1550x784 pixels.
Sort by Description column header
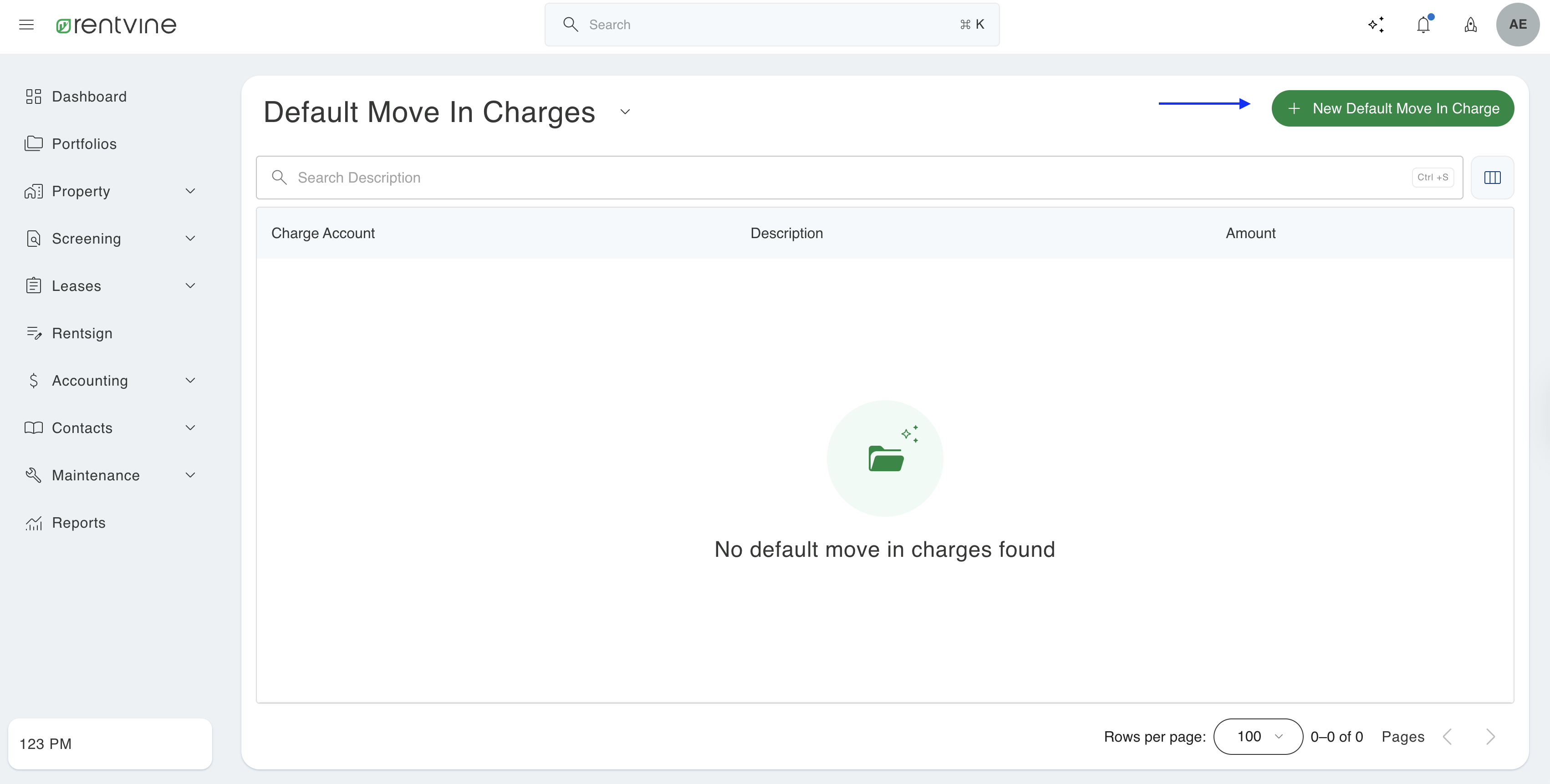click(786, 233)
